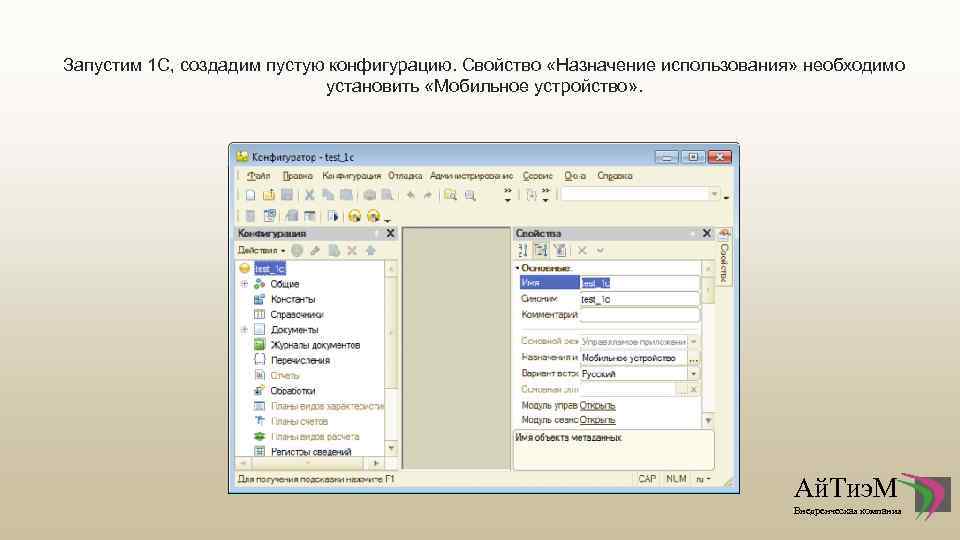The width and height of the screenshot is (960, 540).
Task: Open the Вариант встроенного языка Русский dropdown
Action: [694, 373]
